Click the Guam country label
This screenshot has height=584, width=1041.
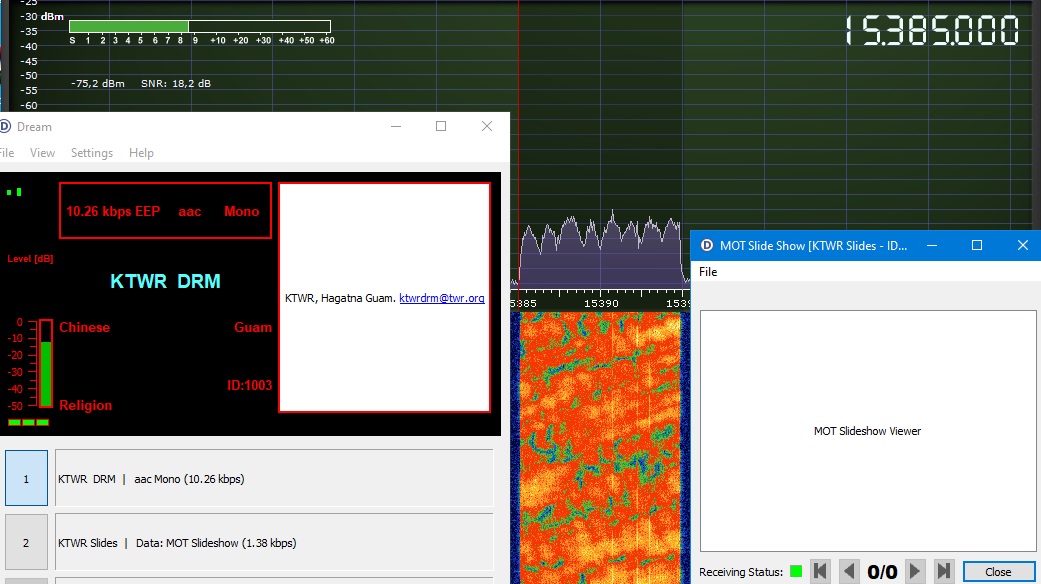(253, 327)
